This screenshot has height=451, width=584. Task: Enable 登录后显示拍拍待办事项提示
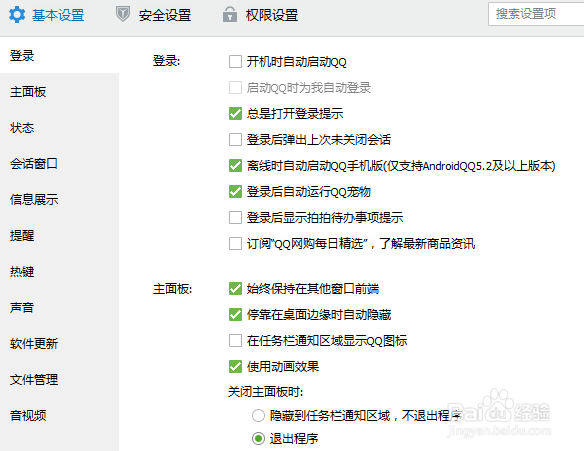(235, 217)
